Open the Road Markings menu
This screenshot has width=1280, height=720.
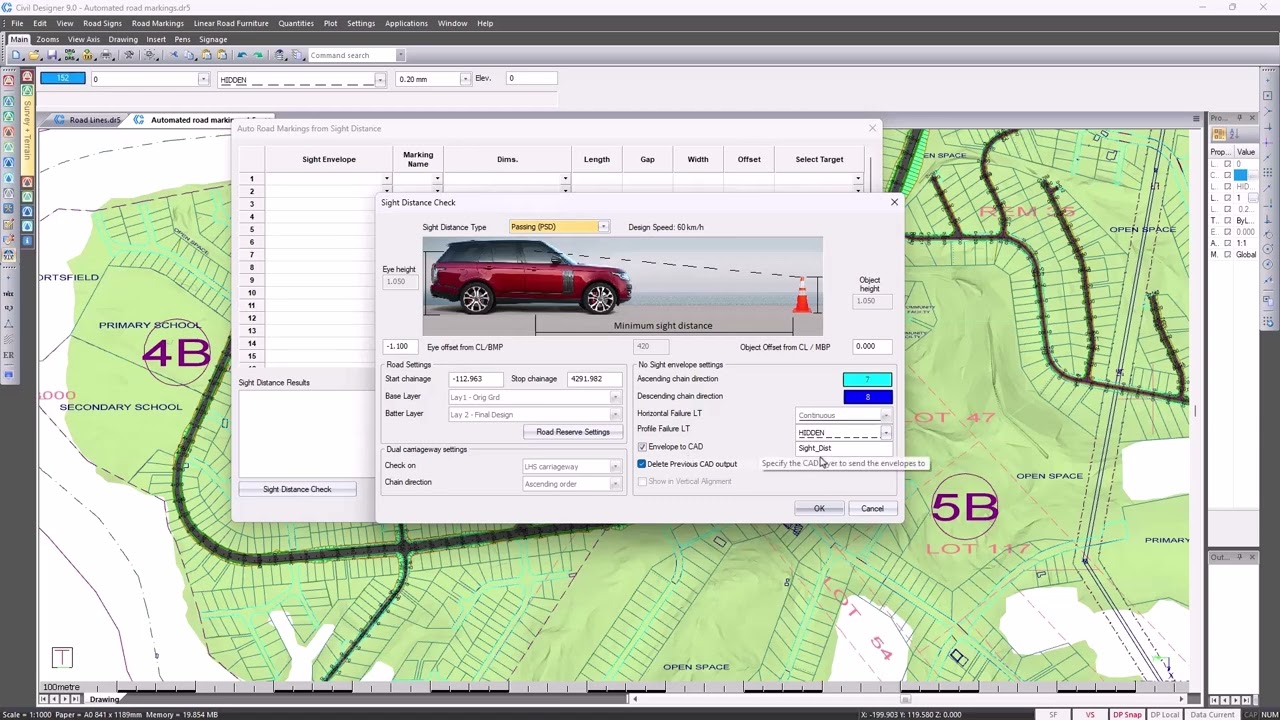(x=158, y=23)
